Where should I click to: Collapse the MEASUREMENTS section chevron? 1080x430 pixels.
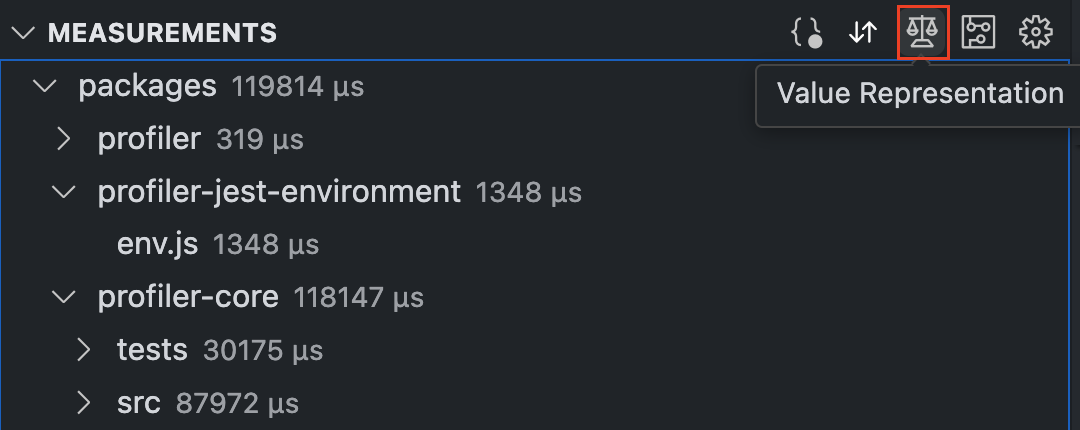coord(23,33)
